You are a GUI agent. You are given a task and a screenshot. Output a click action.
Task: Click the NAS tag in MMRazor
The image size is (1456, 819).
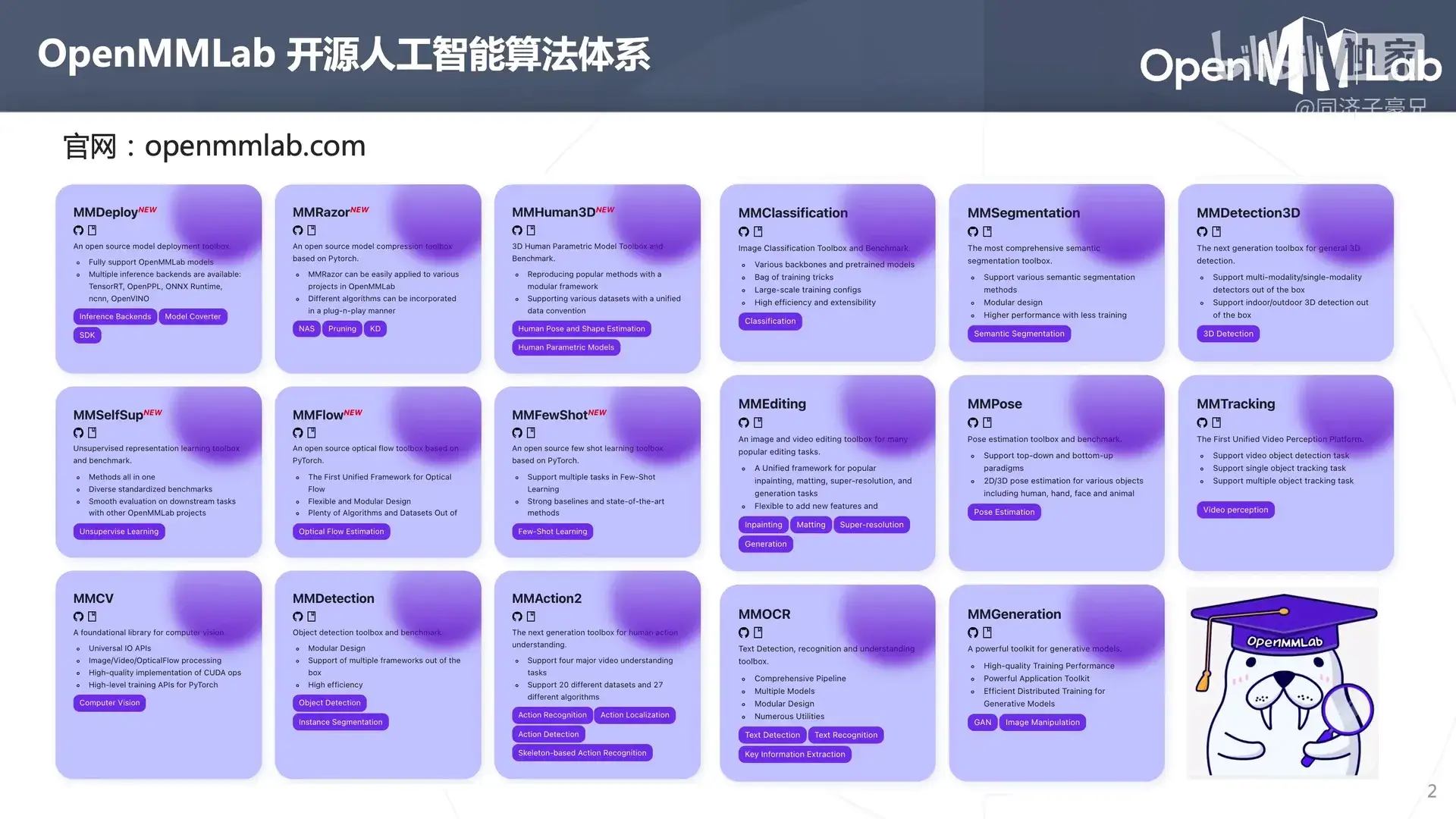click(306, 329)
